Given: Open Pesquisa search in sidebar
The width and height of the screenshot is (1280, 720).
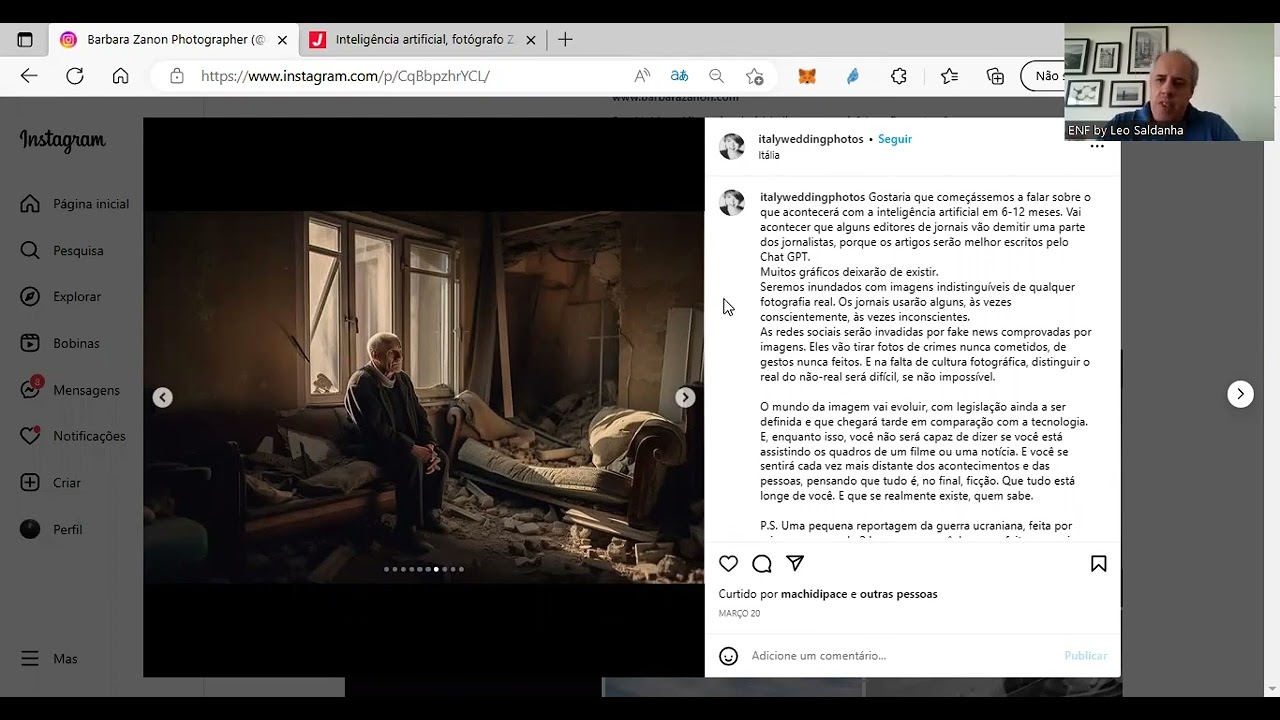Looking at the screenshot, I should tap(62, 251).
